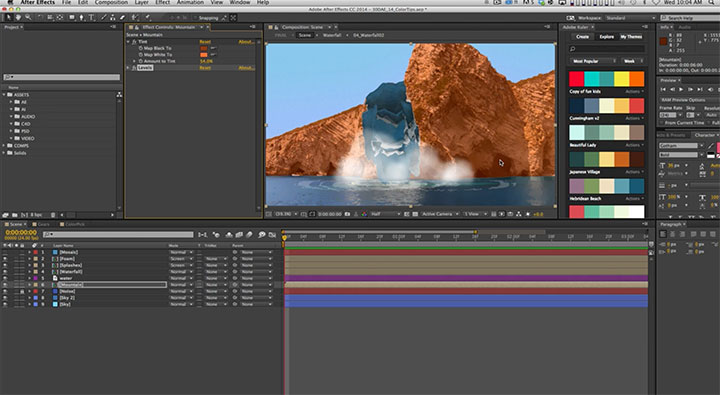Screen dimensions: 720x395
Task: Select the Roto Brush tool
Action: (x=135, y=17)
